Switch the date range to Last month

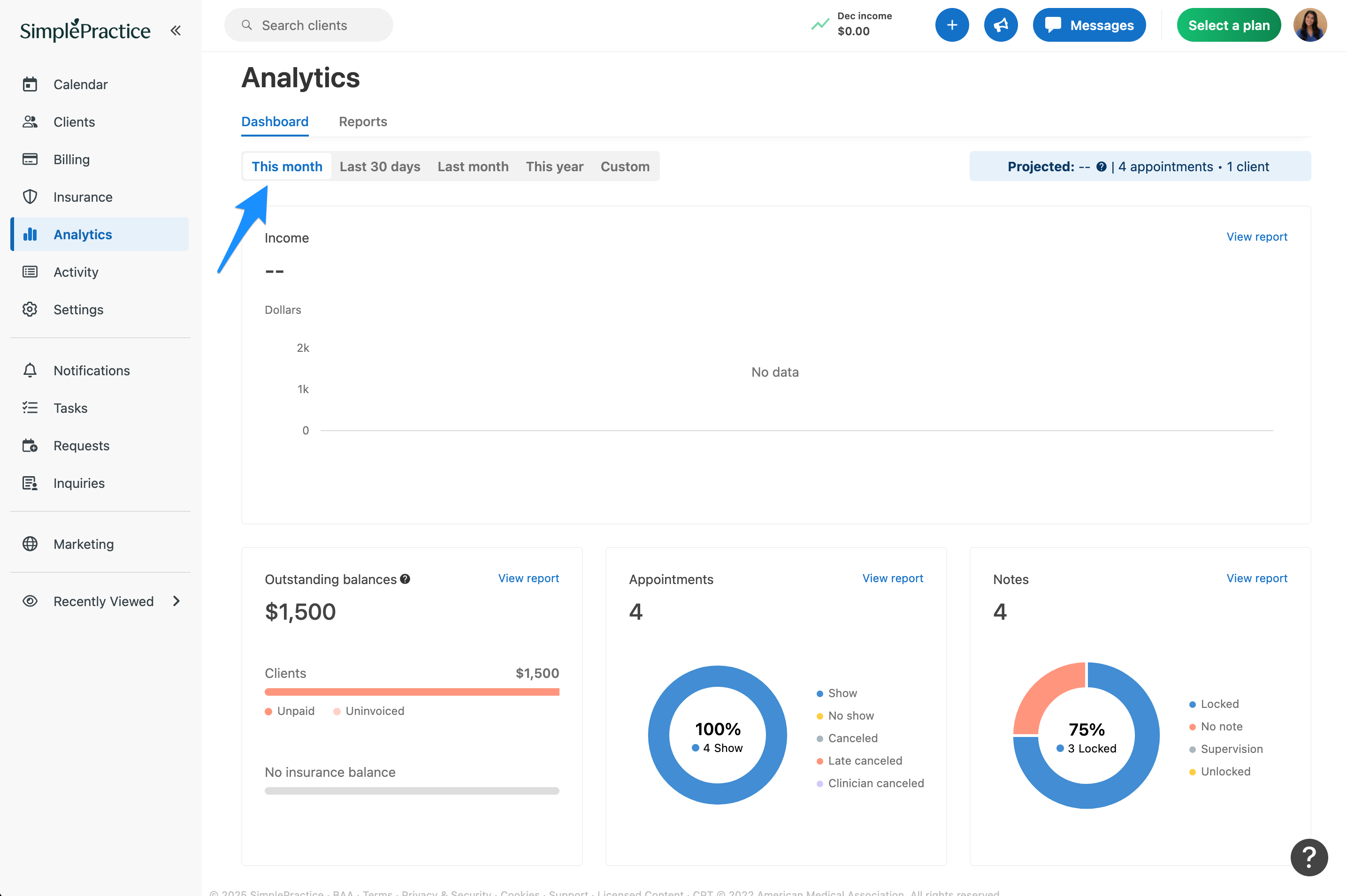pyautogui.click(x=473, y=166)
